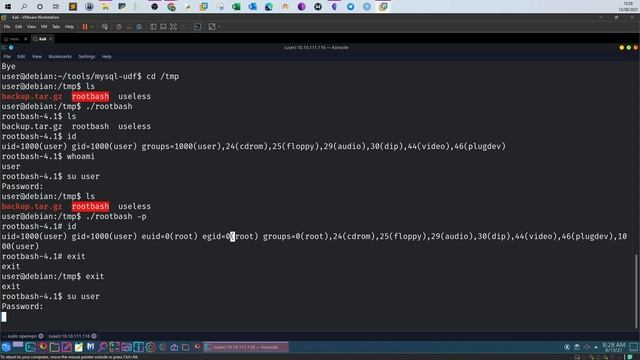
Task: Open the VMware snapshot manager
Action: [x=139, y=27]
